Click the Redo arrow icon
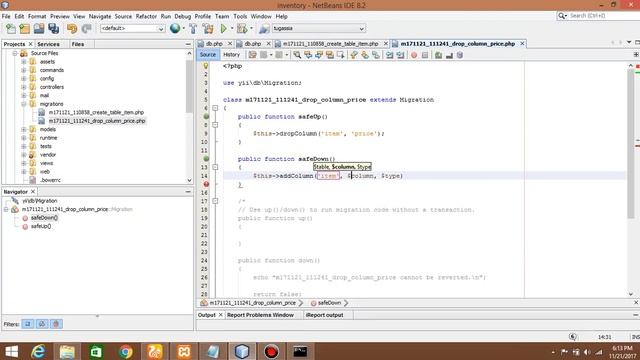 [x=87, y=29]
